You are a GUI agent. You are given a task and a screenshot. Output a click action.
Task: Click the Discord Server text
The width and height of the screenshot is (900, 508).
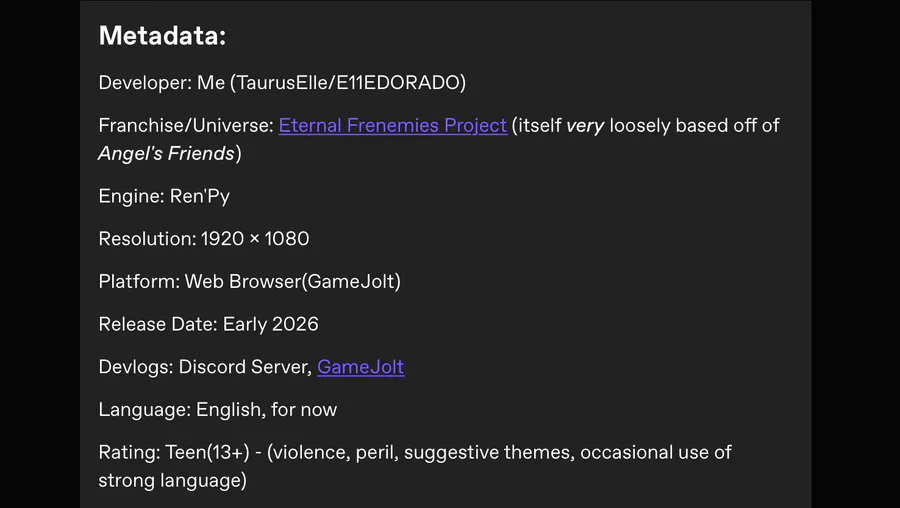[x=243, y=367]
